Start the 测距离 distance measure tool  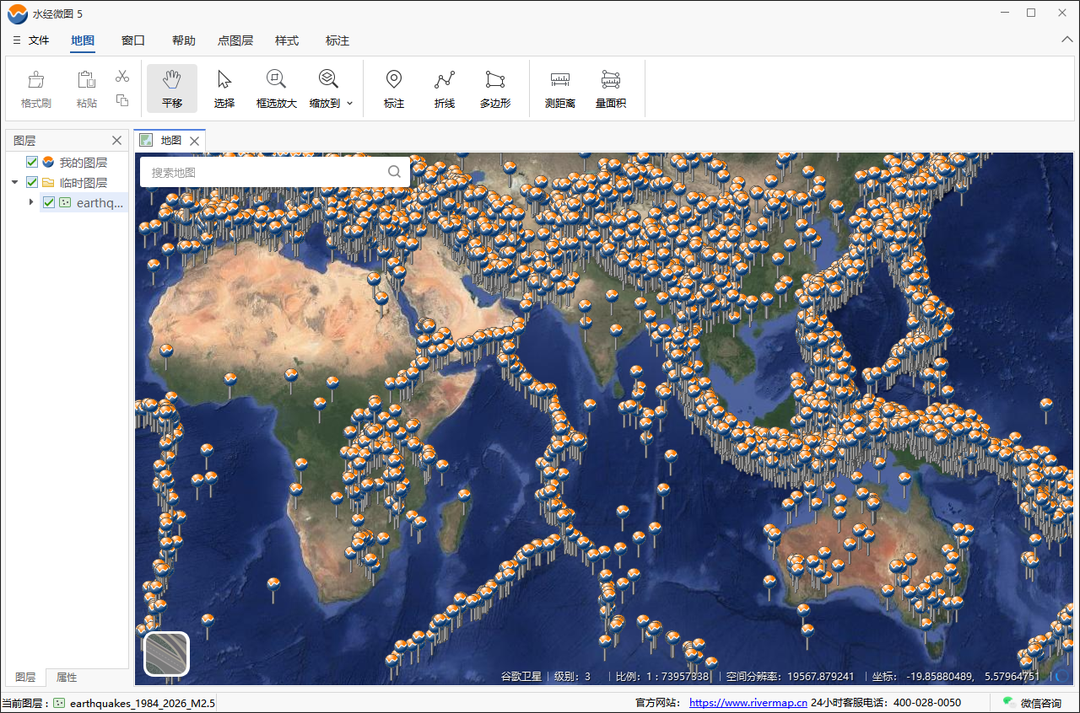[x=560, y=89]
